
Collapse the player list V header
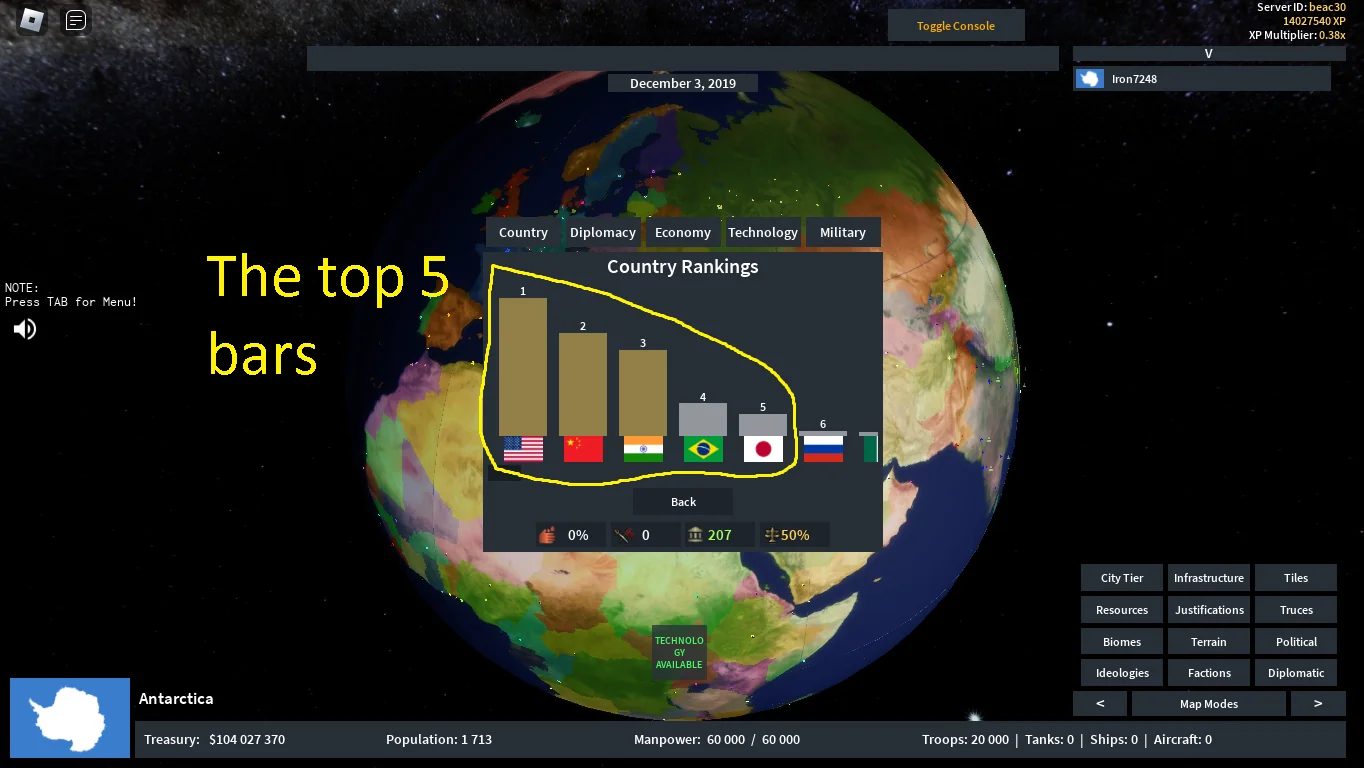[x=1208, y=54]
